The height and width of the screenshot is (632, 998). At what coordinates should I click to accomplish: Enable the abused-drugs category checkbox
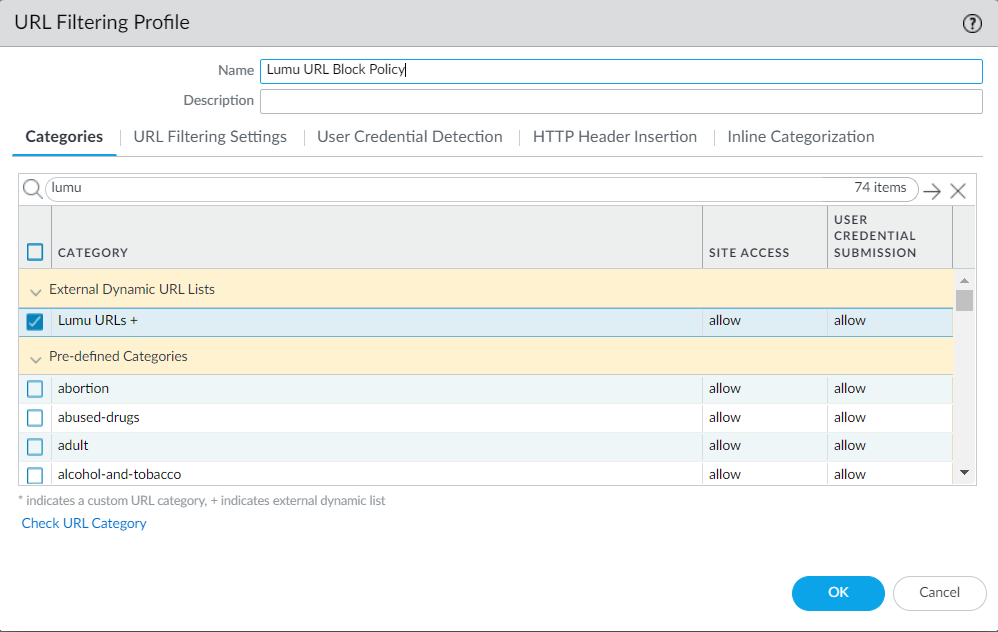pos(35,418)
